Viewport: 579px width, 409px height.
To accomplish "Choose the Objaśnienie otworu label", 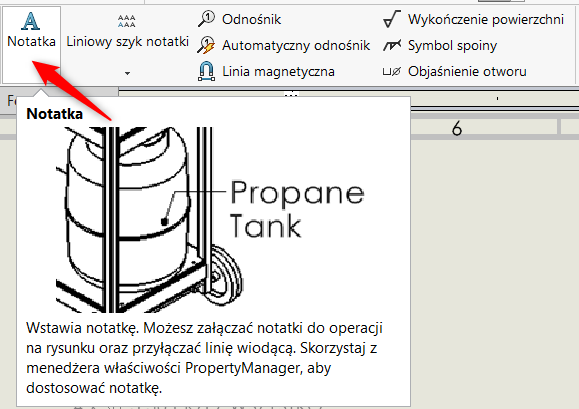I will [467, 71].
